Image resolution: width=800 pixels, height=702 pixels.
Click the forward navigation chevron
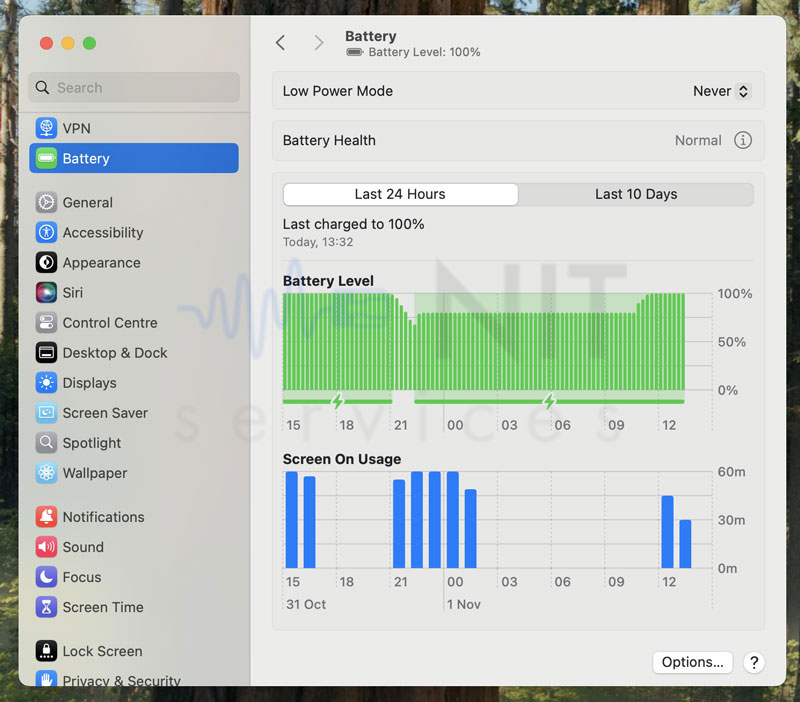click(x=318, y=43)
